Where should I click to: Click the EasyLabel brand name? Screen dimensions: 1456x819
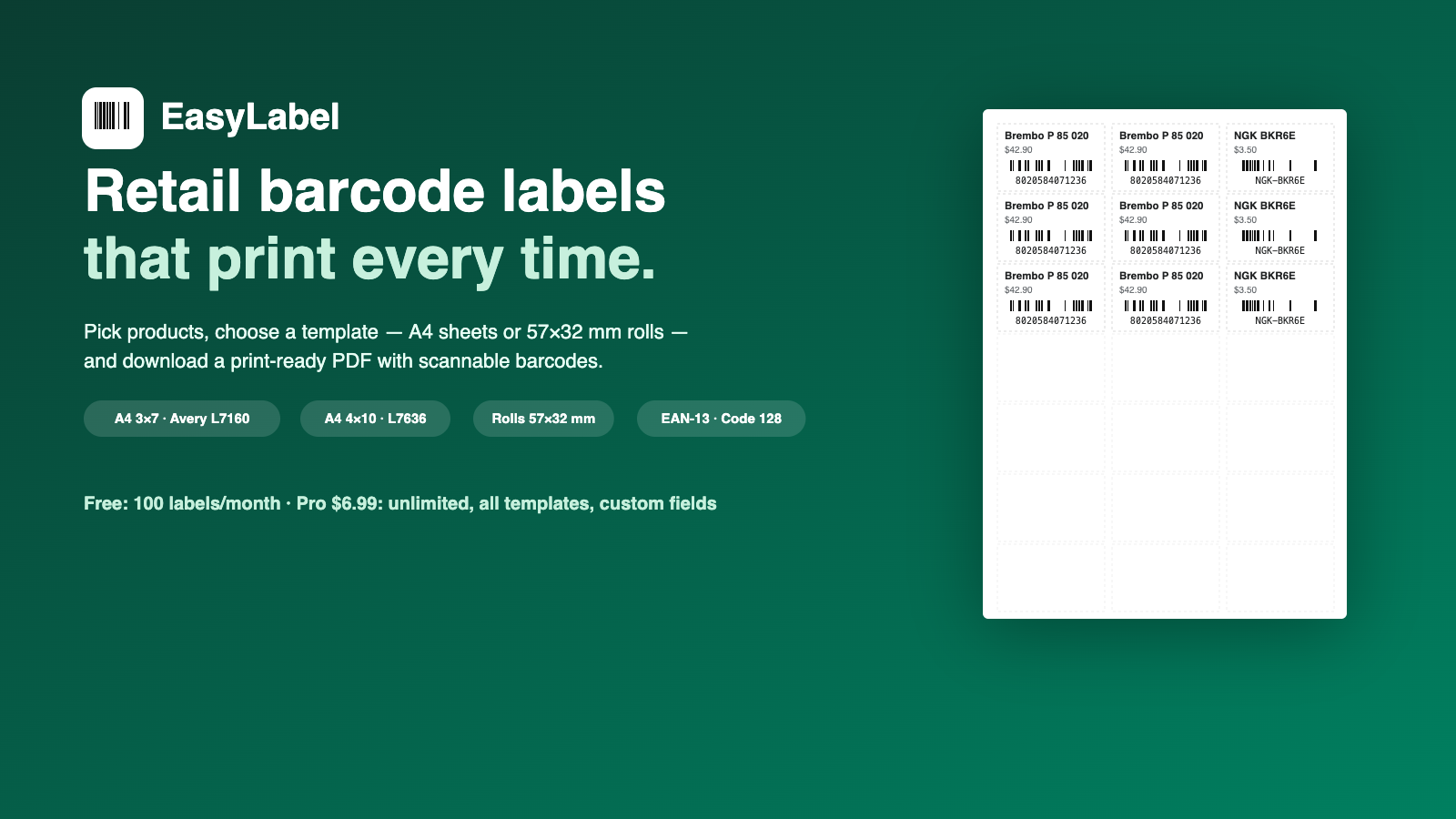click(250, 117)
